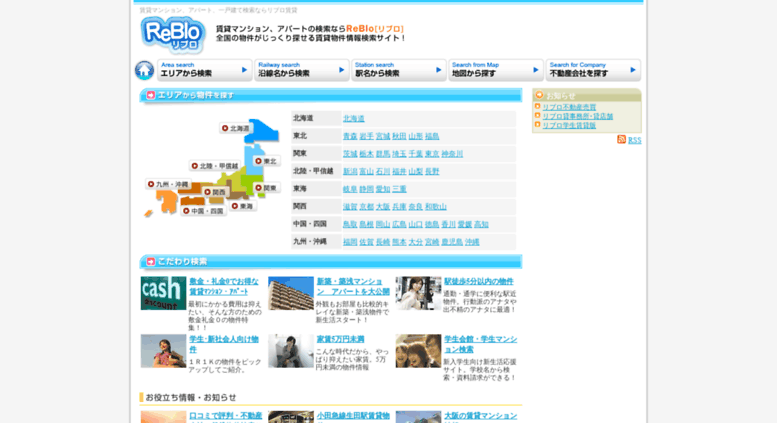The height and width of the screenshot is (423, 777).
Task: Go to home via house icon
Action: pyautogui.click(x=144, y=70)
